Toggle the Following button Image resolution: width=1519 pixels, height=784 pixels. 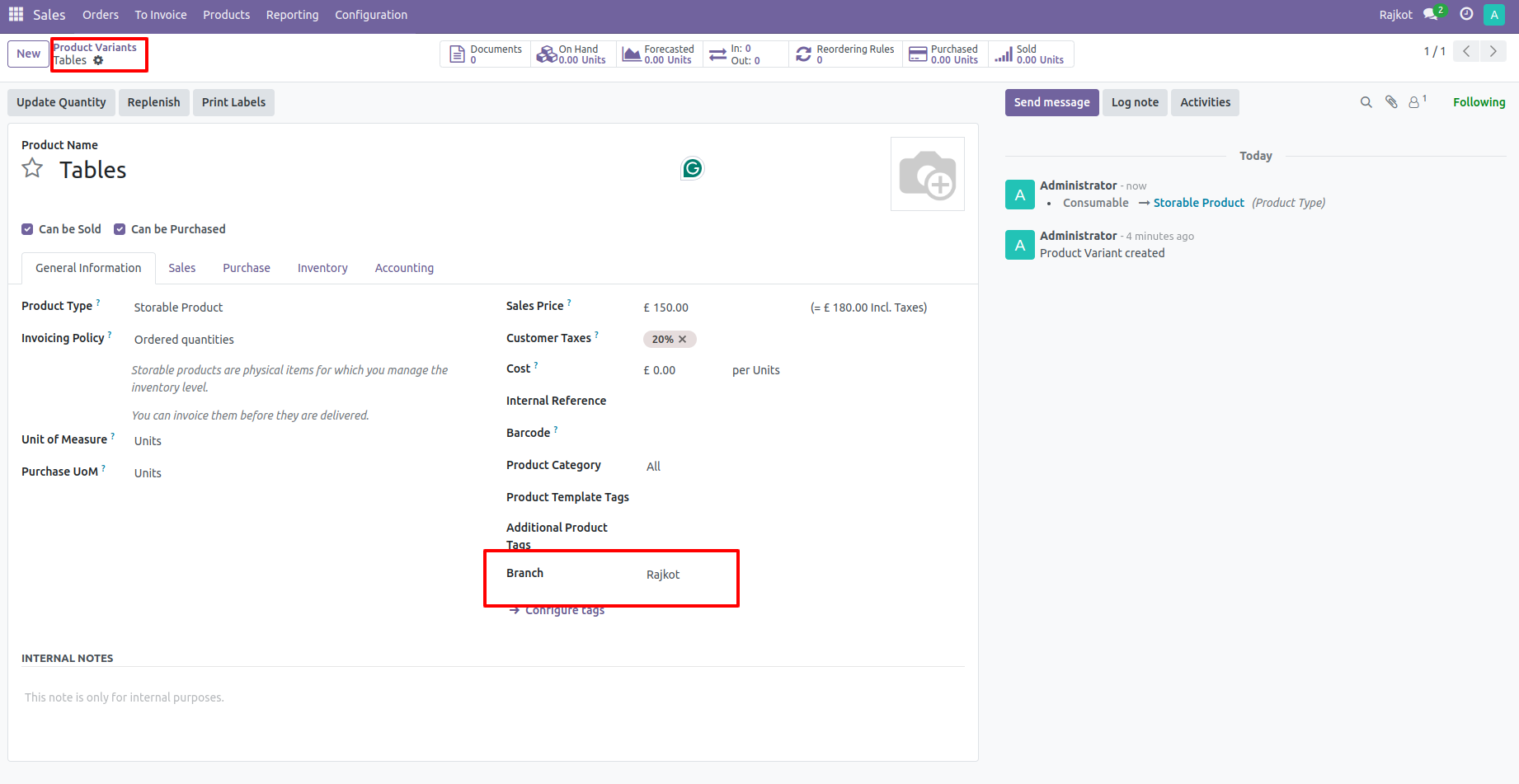pos(1479,102)
